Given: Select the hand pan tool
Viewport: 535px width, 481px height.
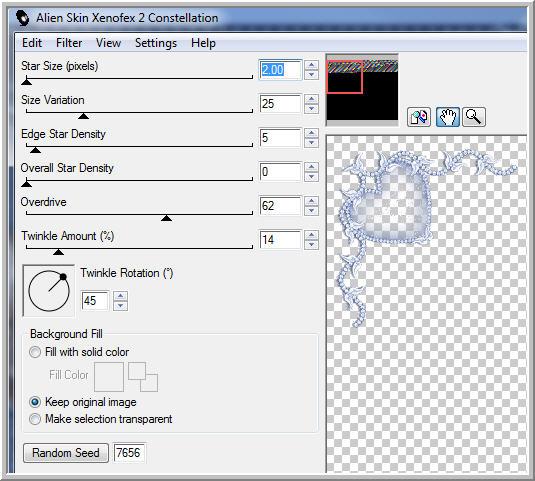Looking at the screenshot, I should (448, 117).
